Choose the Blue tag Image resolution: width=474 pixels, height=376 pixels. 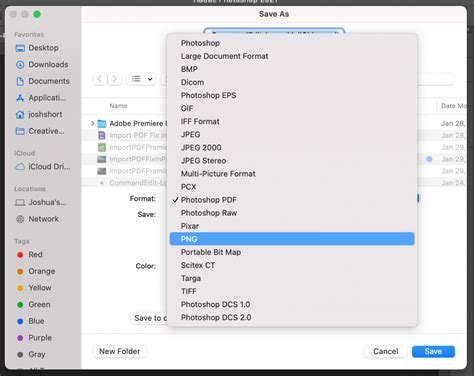pos(30,321)
